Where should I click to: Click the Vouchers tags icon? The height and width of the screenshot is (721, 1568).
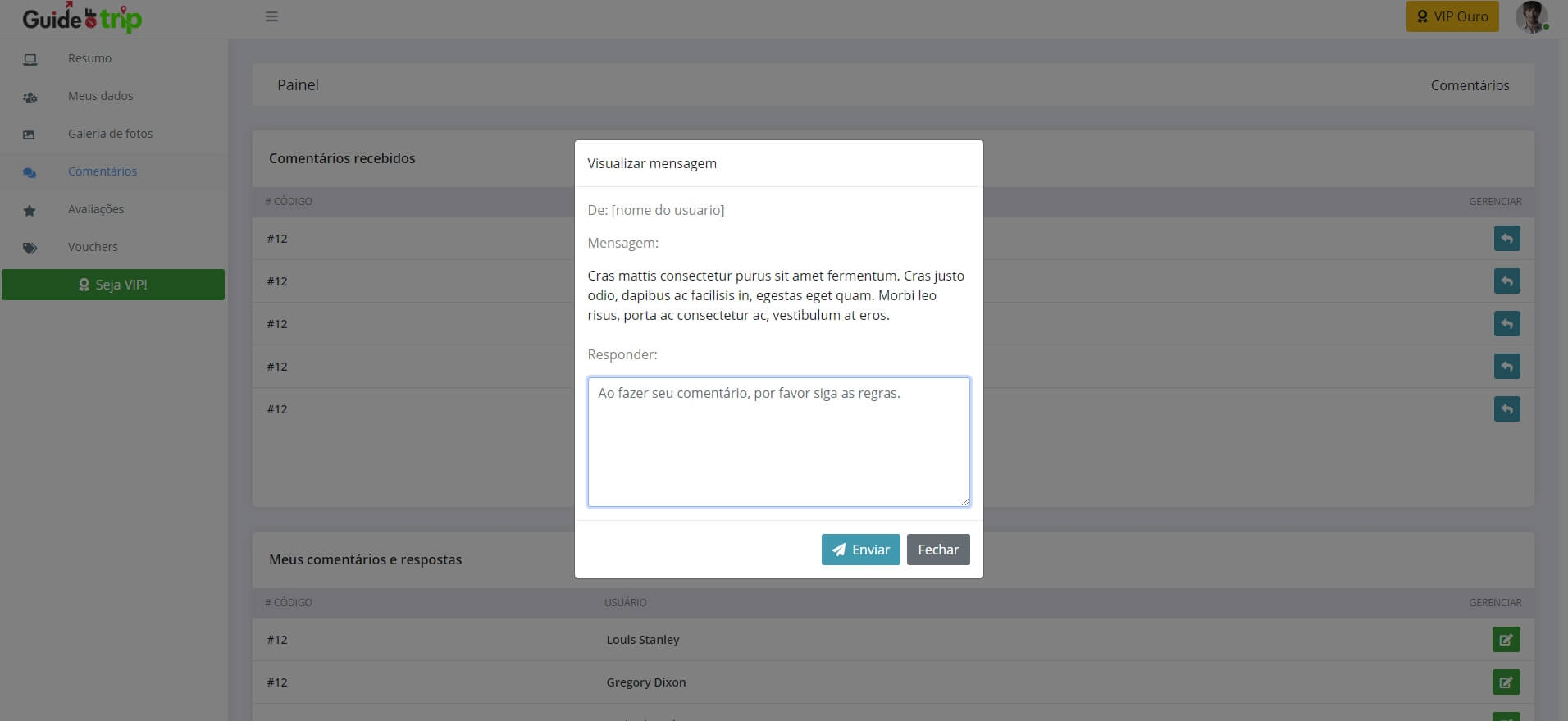(x=30, y=248)
